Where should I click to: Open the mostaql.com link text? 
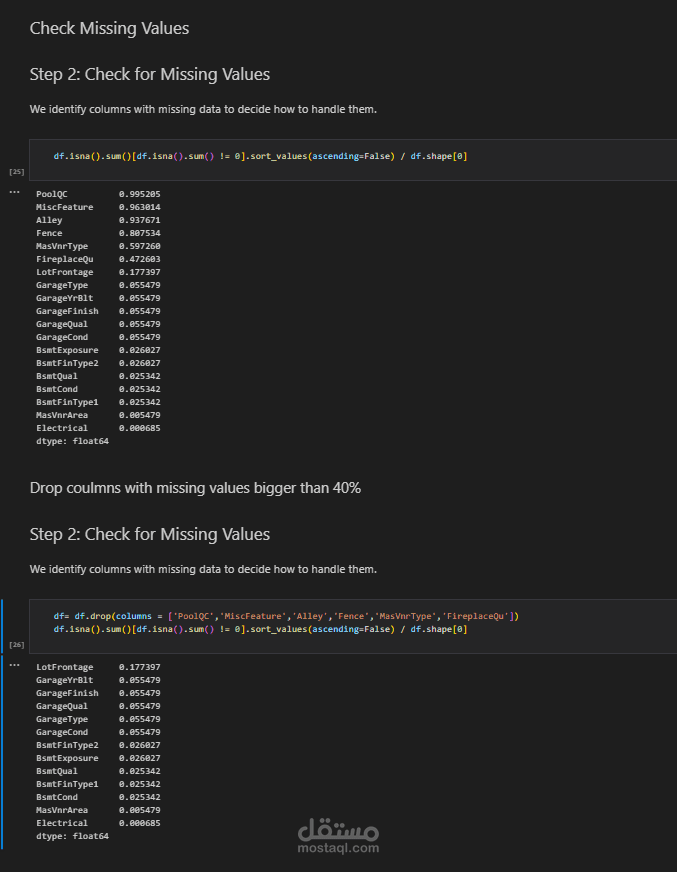pos(338,848)
